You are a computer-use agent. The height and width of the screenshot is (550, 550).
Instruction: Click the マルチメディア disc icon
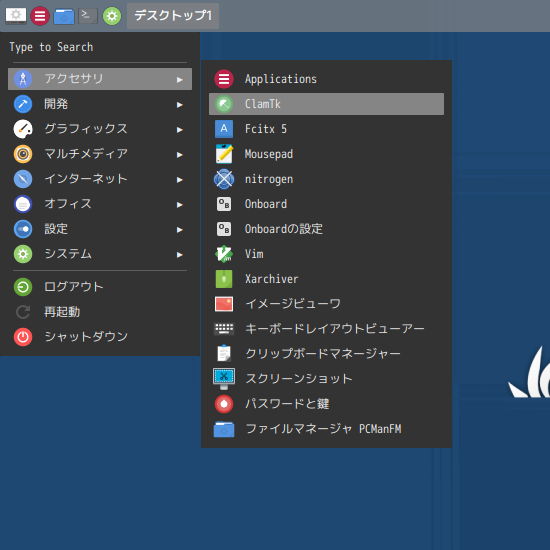coord(23,154)
